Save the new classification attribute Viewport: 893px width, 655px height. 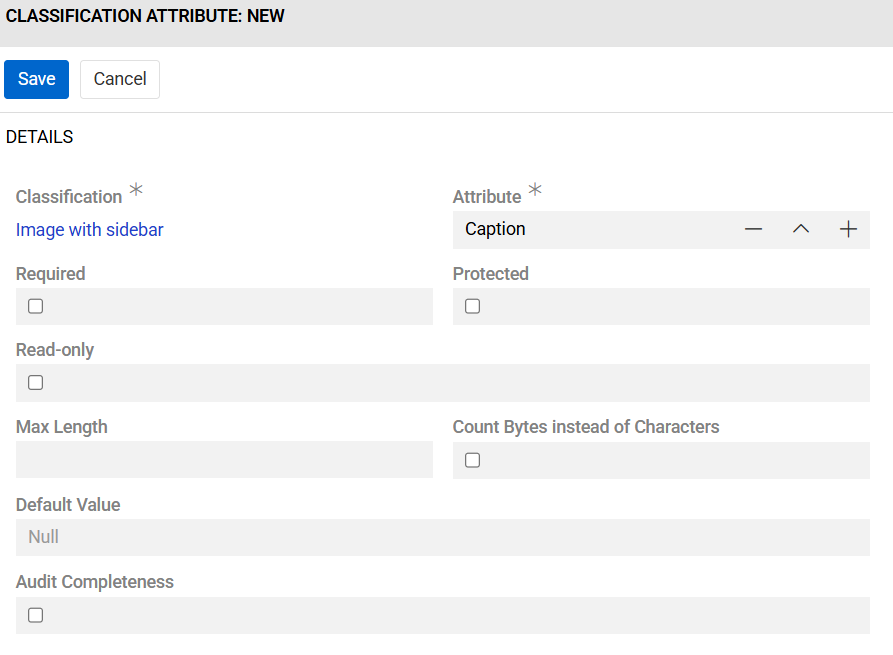click(x=36, y=78)
